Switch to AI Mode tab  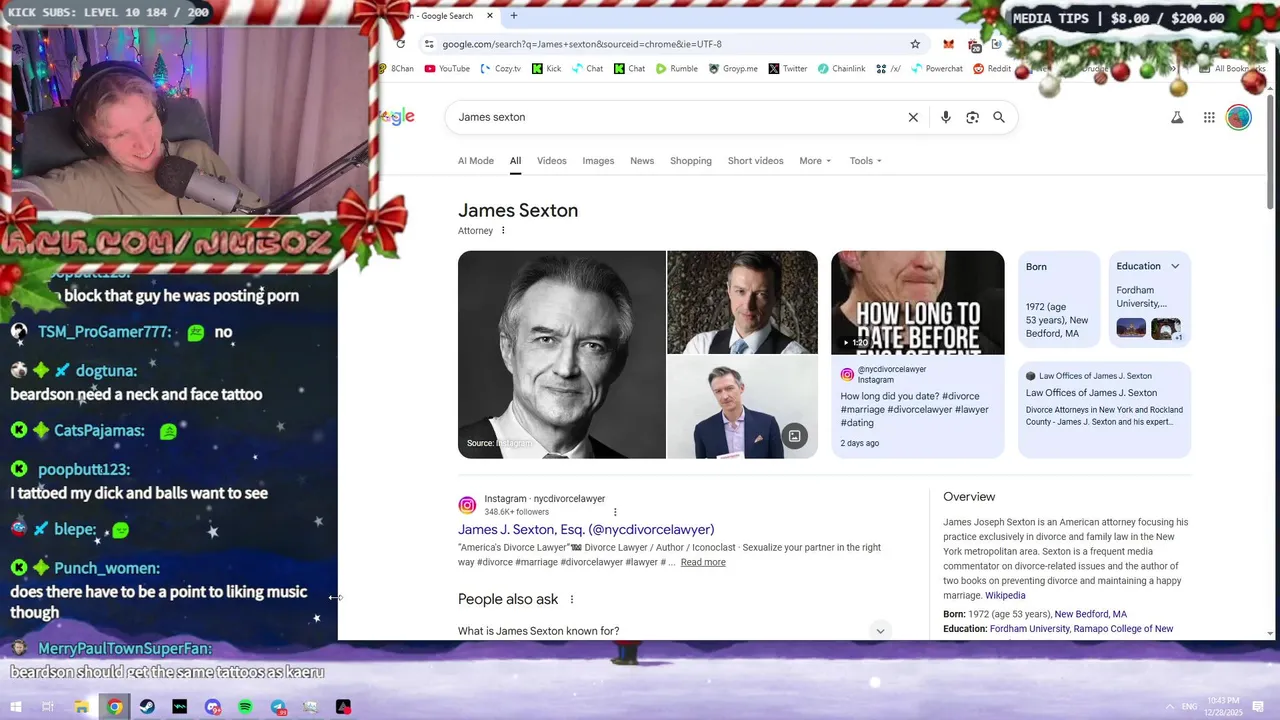(x=476, y=161)
